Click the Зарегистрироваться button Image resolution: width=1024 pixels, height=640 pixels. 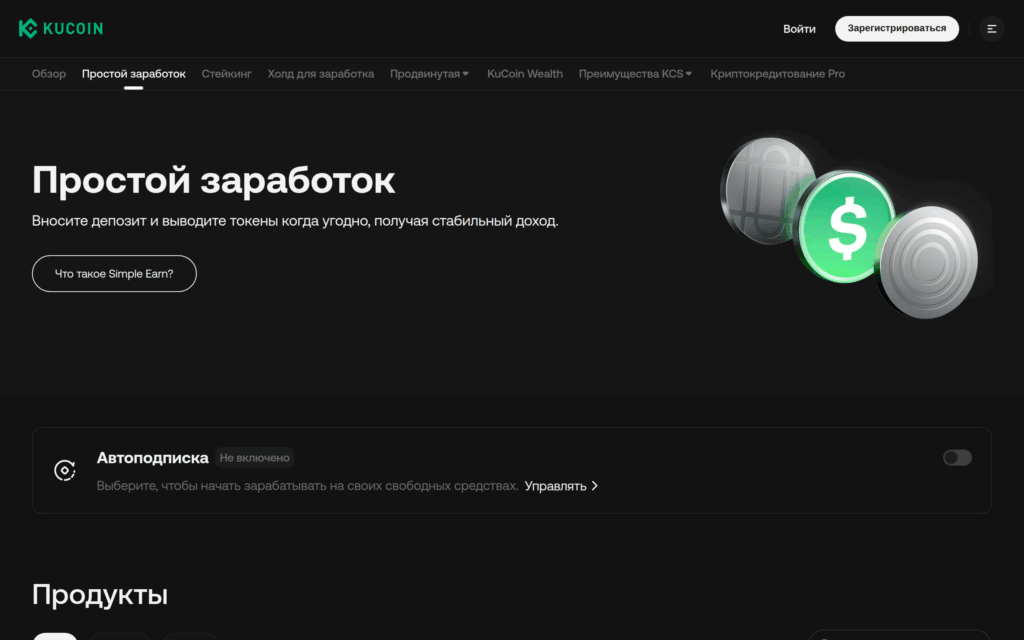897,29
